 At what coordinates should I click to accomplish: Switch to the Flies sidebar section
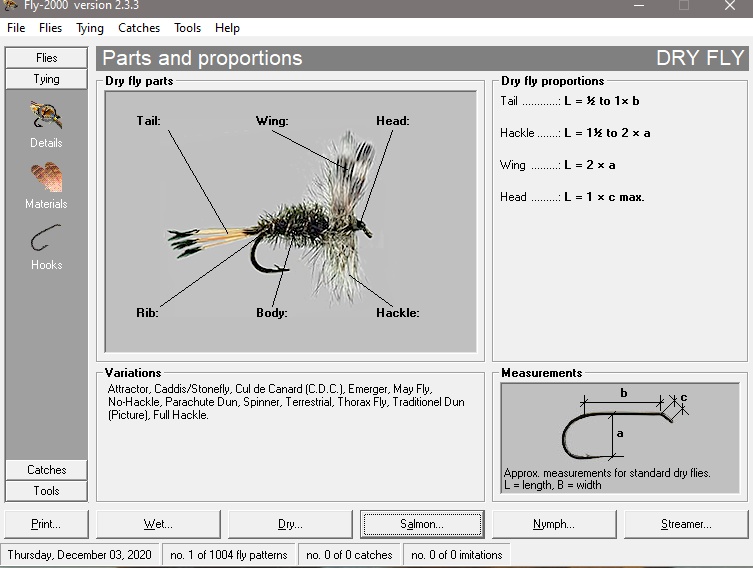tap(47, 58)
